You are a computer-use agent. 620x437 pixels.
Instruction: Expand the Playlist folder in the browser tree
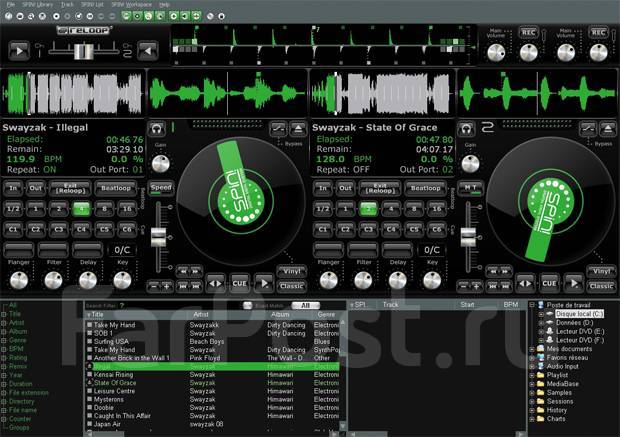532,375
